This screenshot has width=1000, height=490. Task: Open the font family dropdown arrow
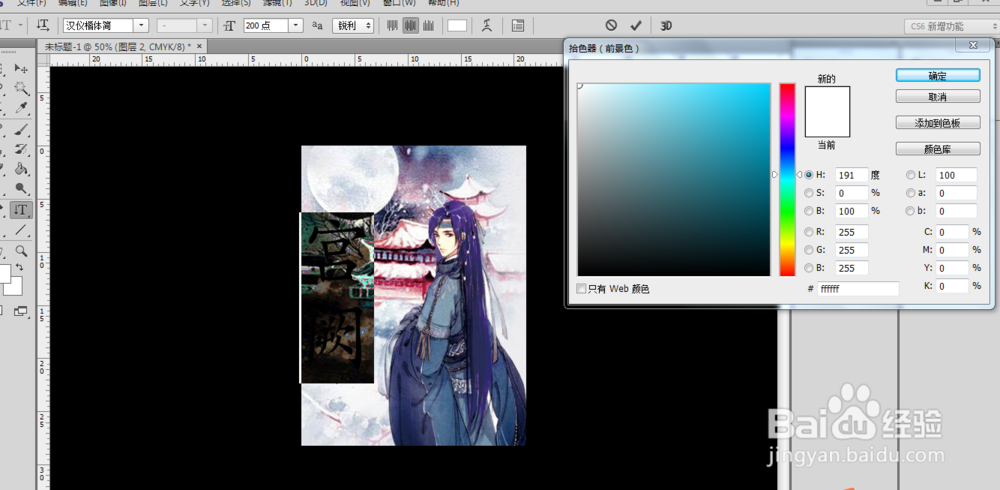pyautogui.click(x=141, y=26)
